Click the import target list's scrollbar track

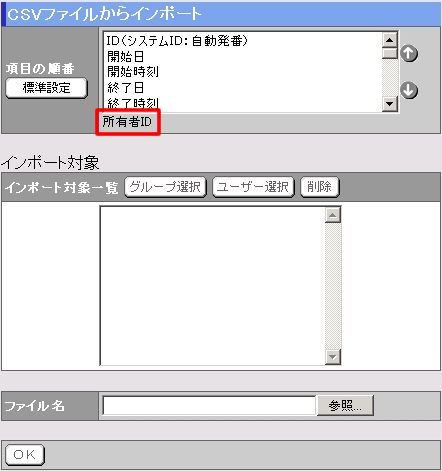point(333,286)
